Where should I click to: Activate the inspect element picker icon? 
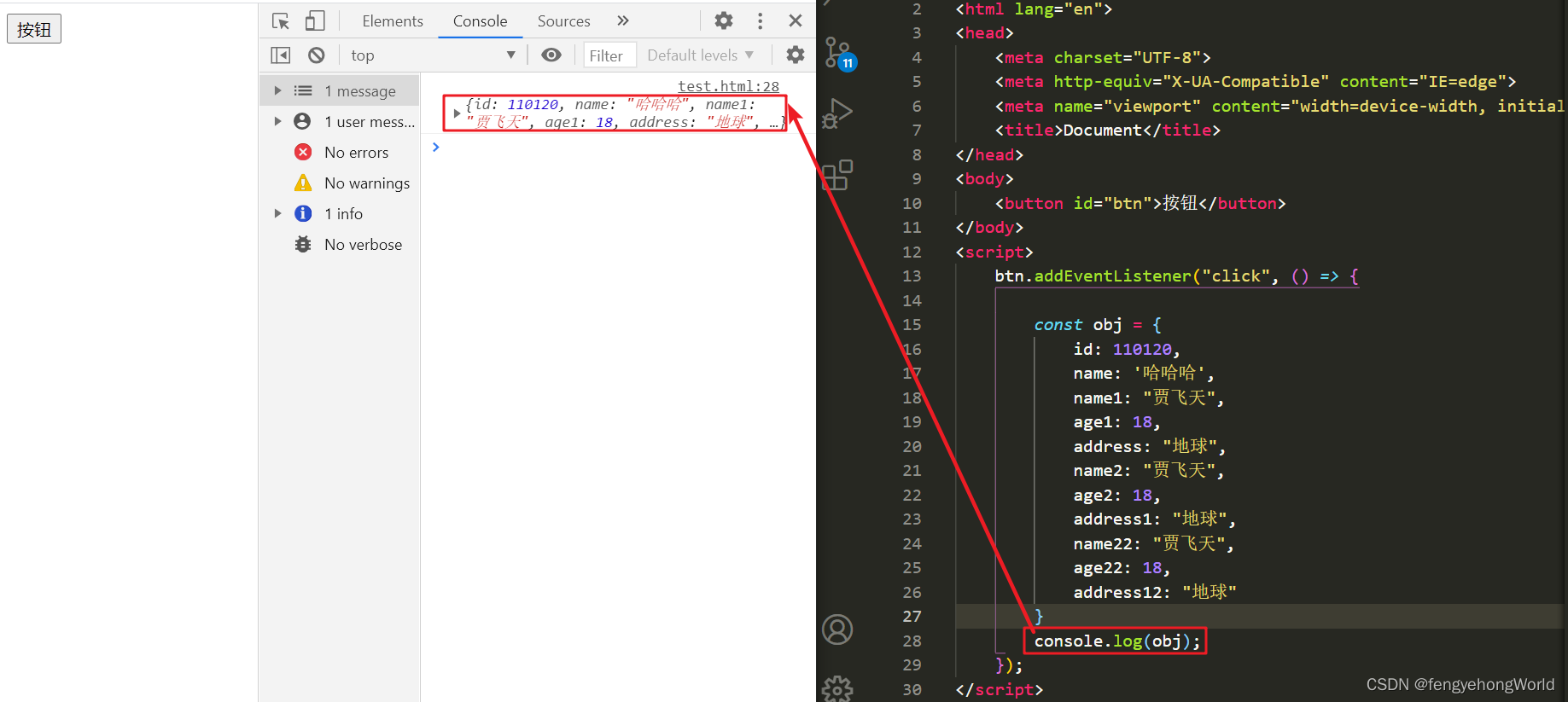[x=281, y=20]
